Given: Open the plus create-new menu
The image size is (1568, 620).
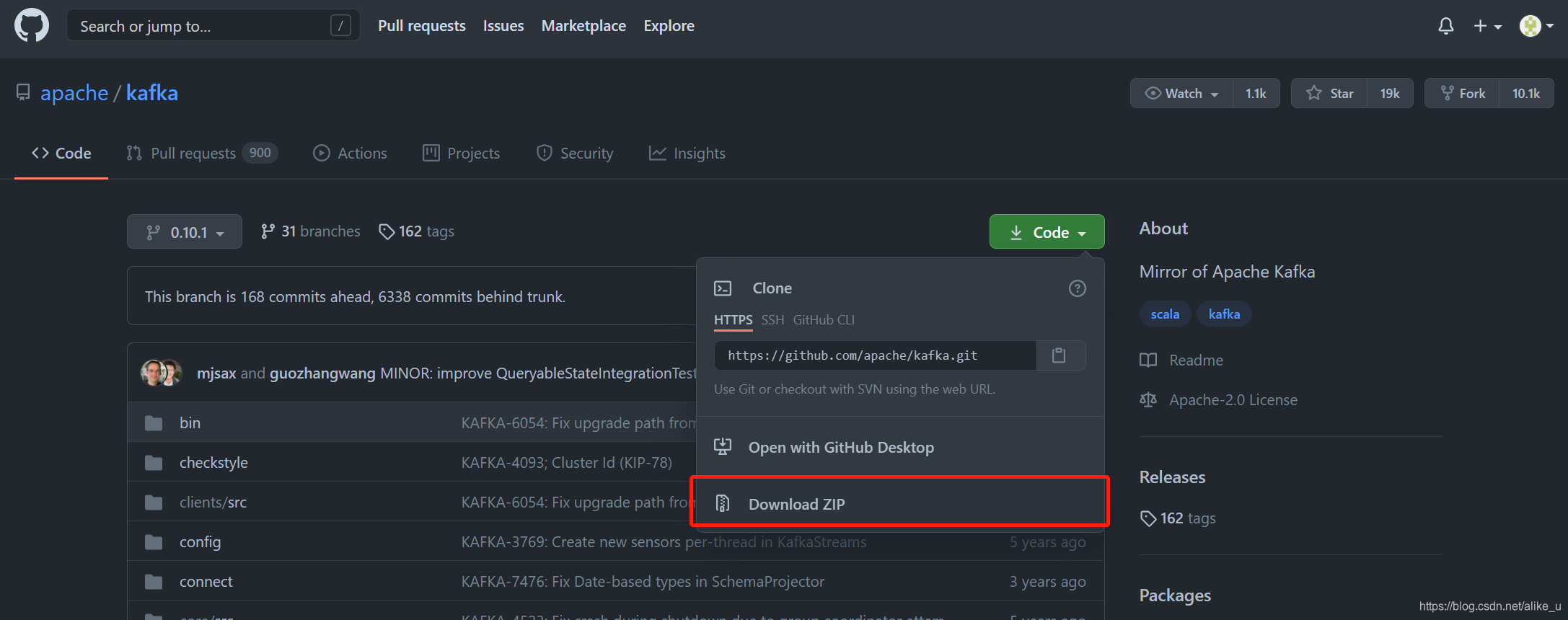Looking at the screenshot, I should (1487, 27).
